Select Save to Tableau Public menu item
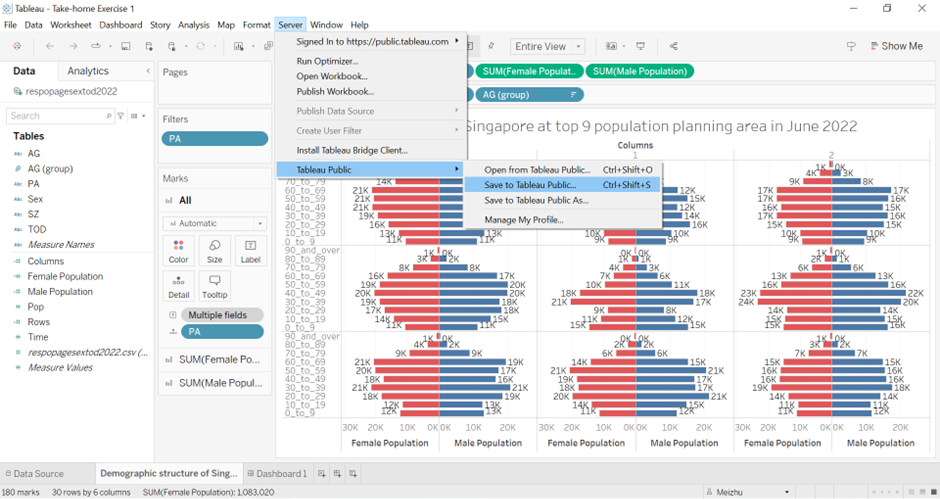The height and width of the screenshot is (499, 940). coord(530,185)
